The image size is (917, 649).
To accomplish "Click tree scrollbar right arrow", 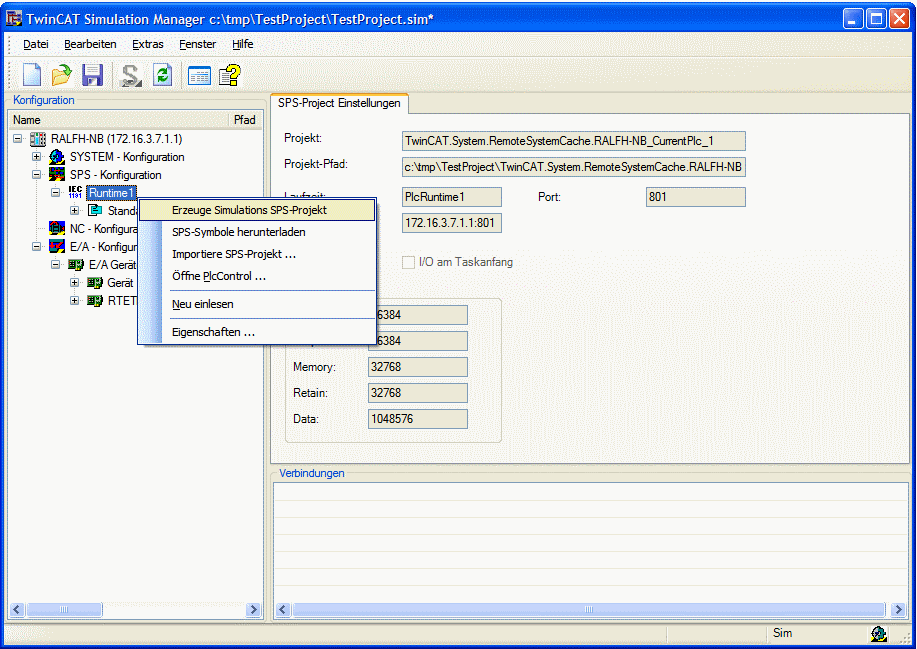I will pos(253,609).
